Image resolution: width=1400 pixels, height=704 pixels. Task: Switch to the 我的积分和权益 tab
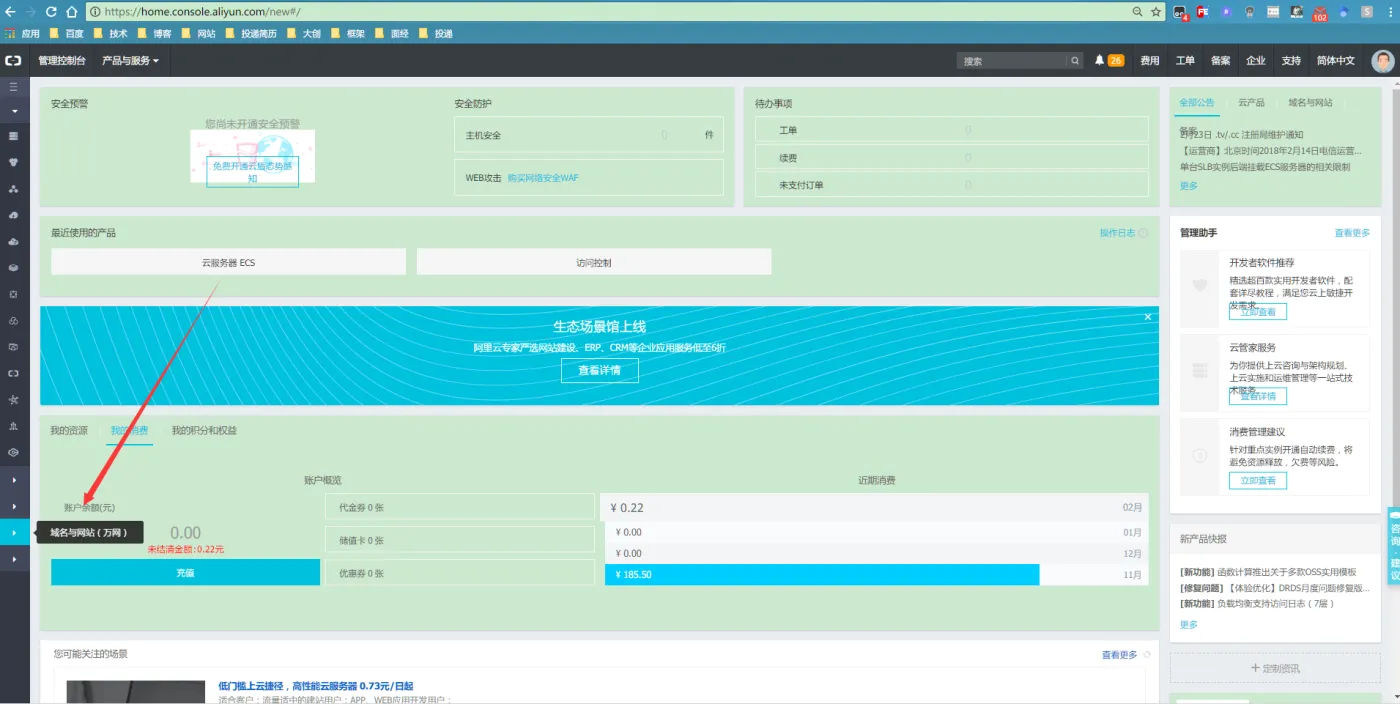[204, 431]
